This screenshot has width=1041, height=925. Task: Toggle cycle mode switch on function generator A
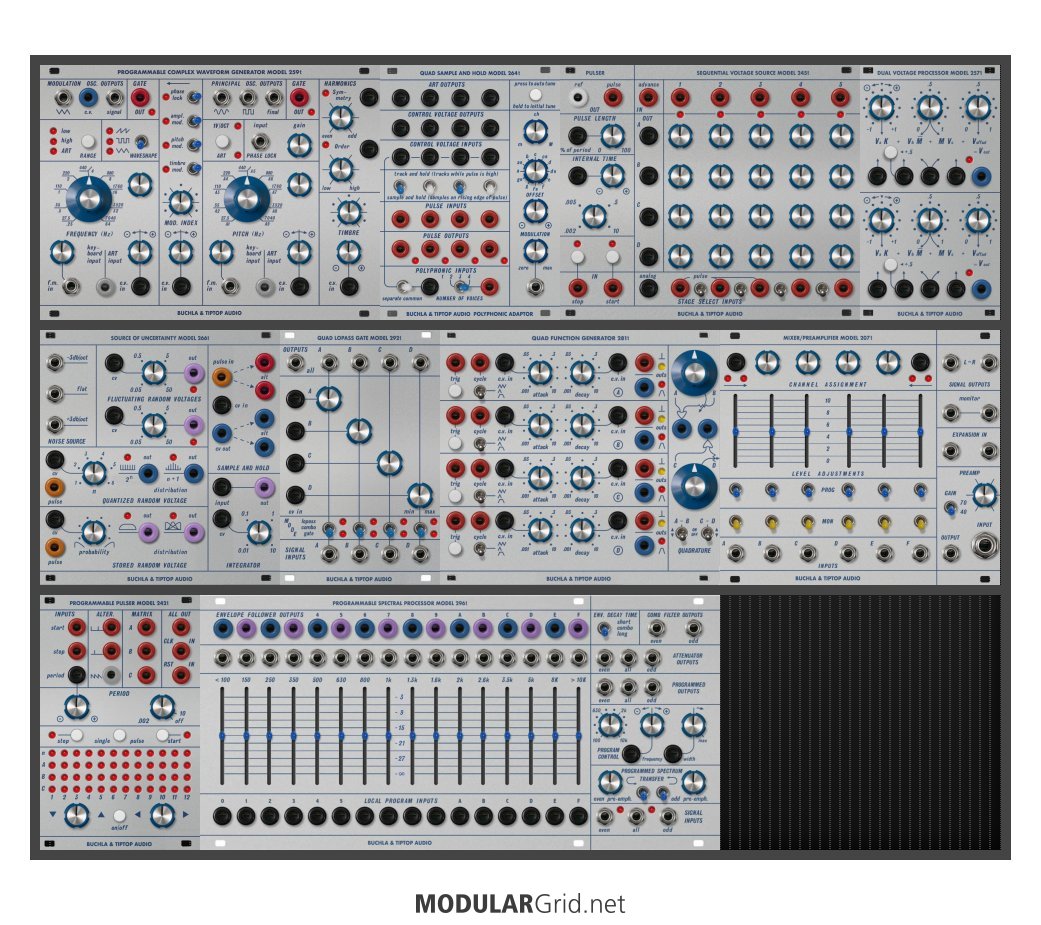coord(479,392)
